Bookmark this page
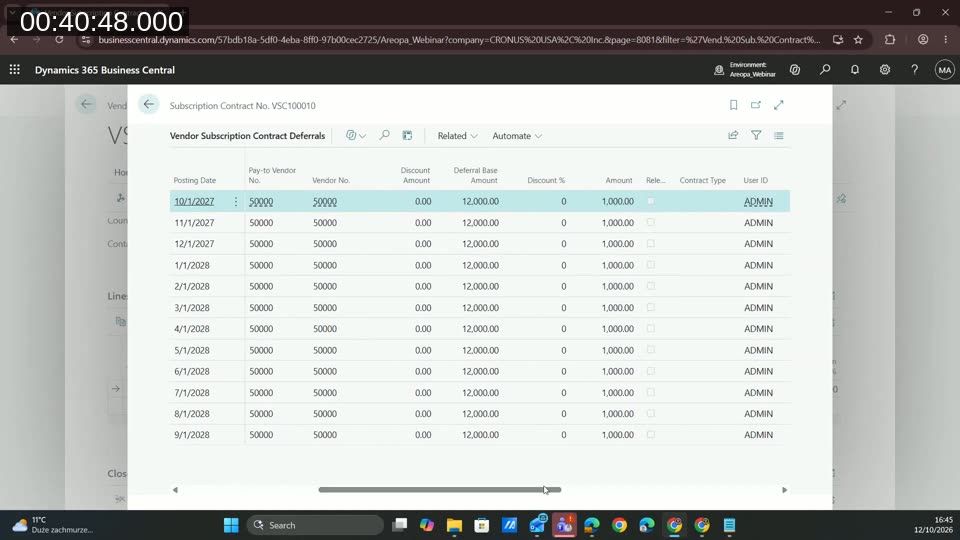The height and width of the screenshot is (540, 960). tap(733, 105)
